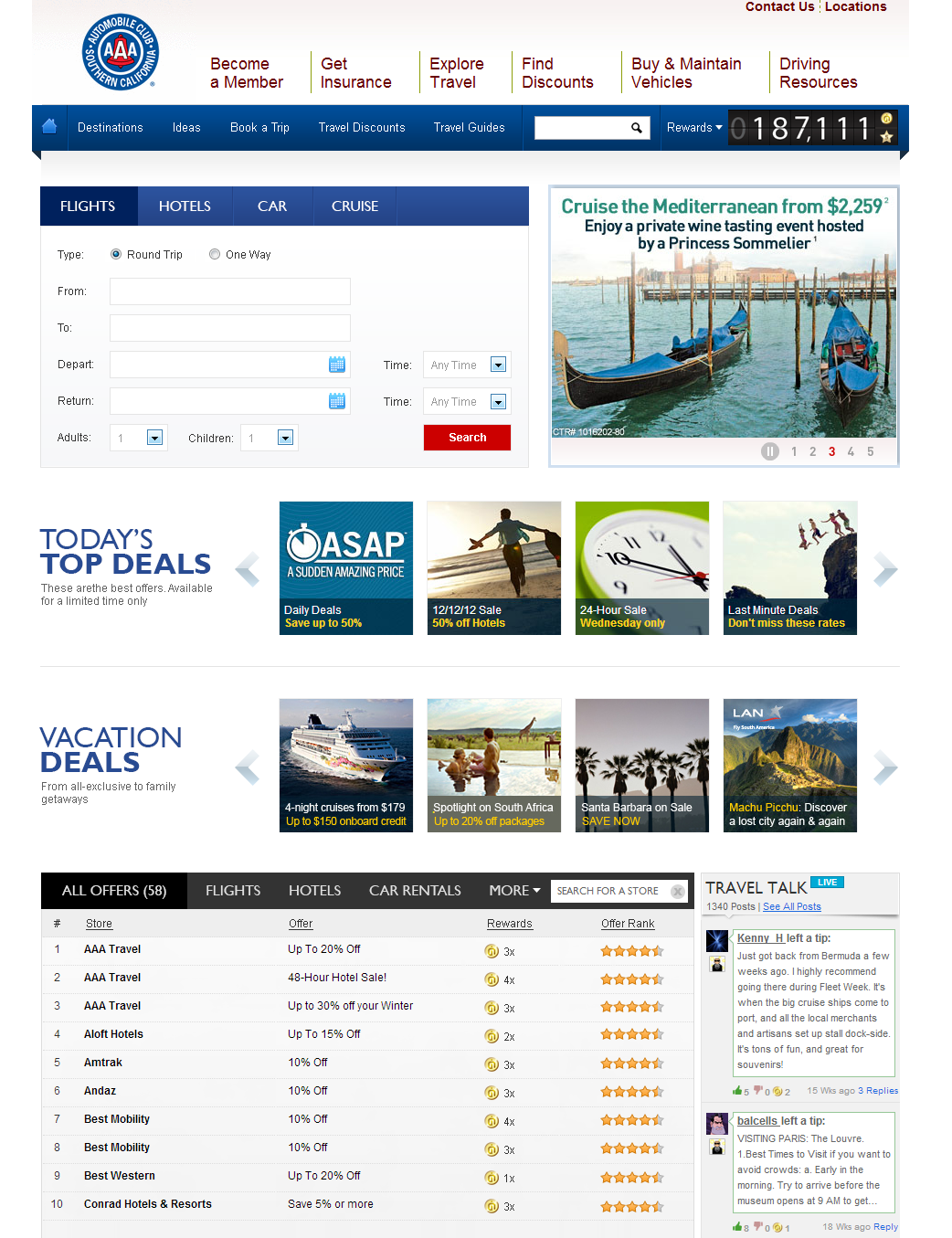Expand the Adults count dropdown
Image resolution: width=952 pixels, height=1238 pixels.
(154, 439)
